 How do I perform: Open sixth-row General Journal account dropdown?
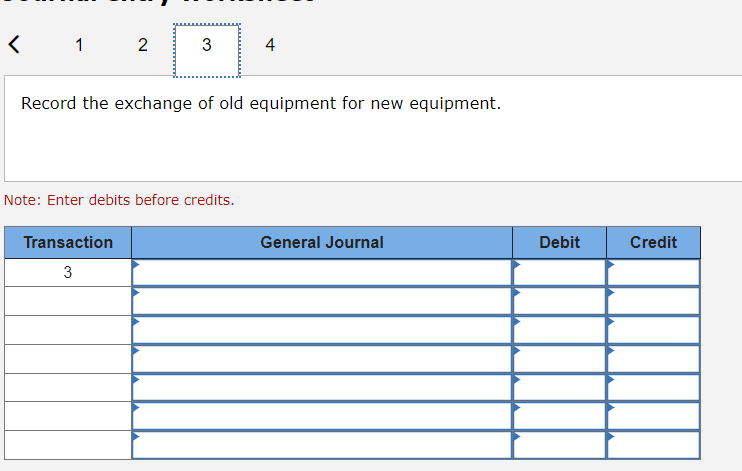click(x=322, y=416)
